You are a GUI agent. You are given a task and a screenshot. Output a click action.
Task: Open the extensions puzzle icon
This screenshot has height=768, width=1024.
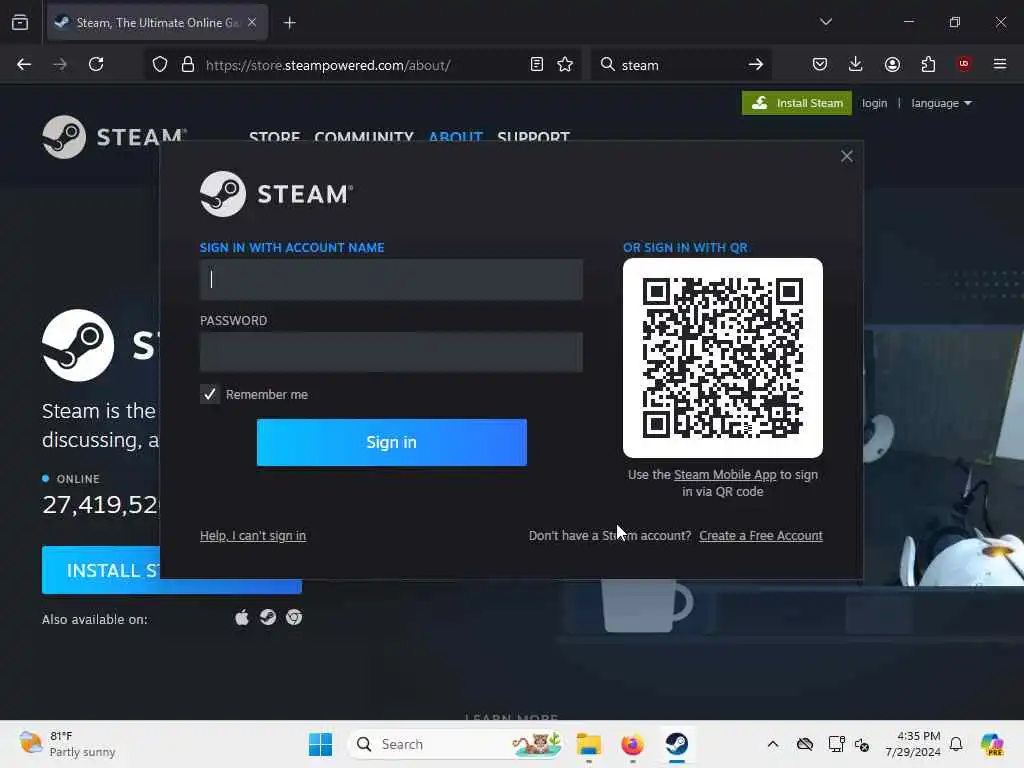click(x=928, y=65)
